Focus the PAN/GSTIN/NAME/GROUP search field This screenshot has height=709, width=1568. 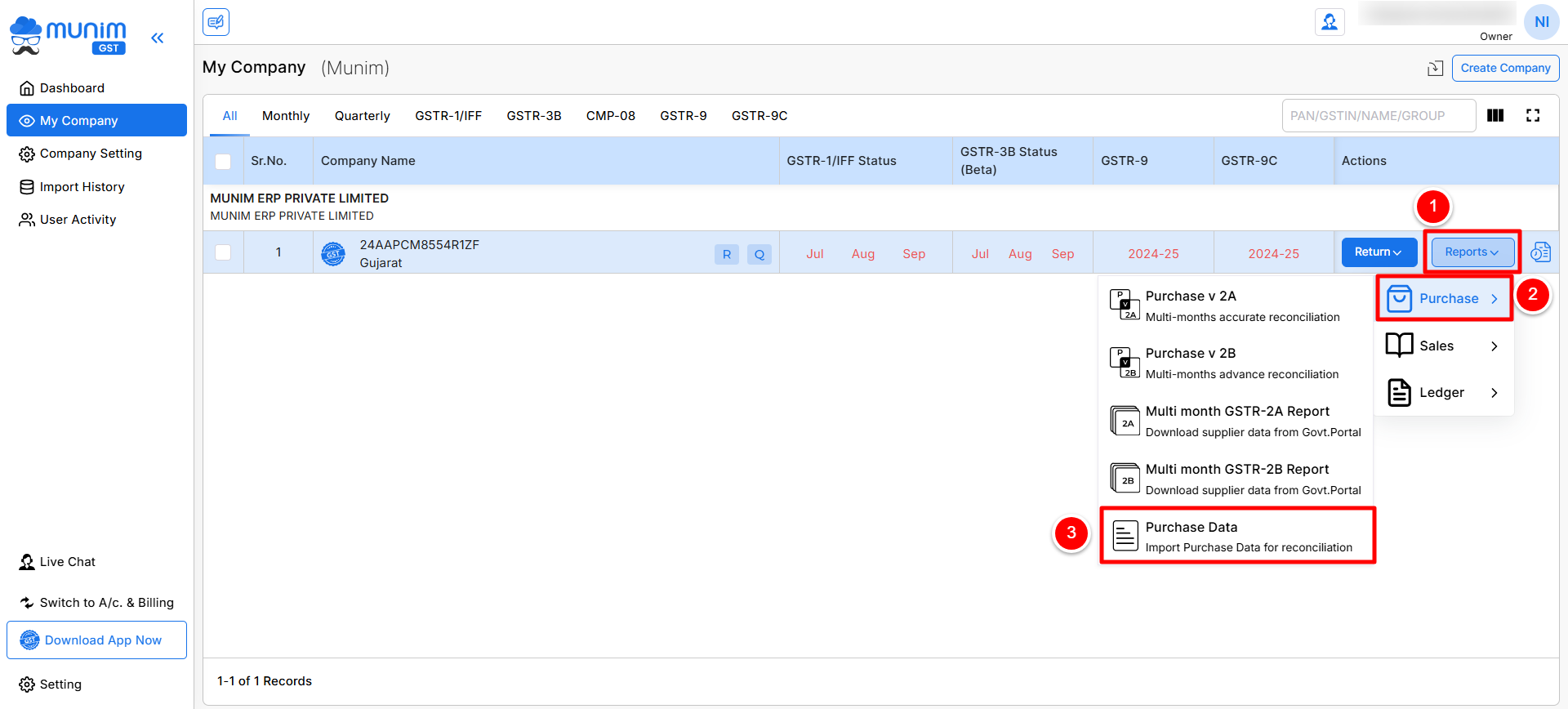(x=1379, y=115)
